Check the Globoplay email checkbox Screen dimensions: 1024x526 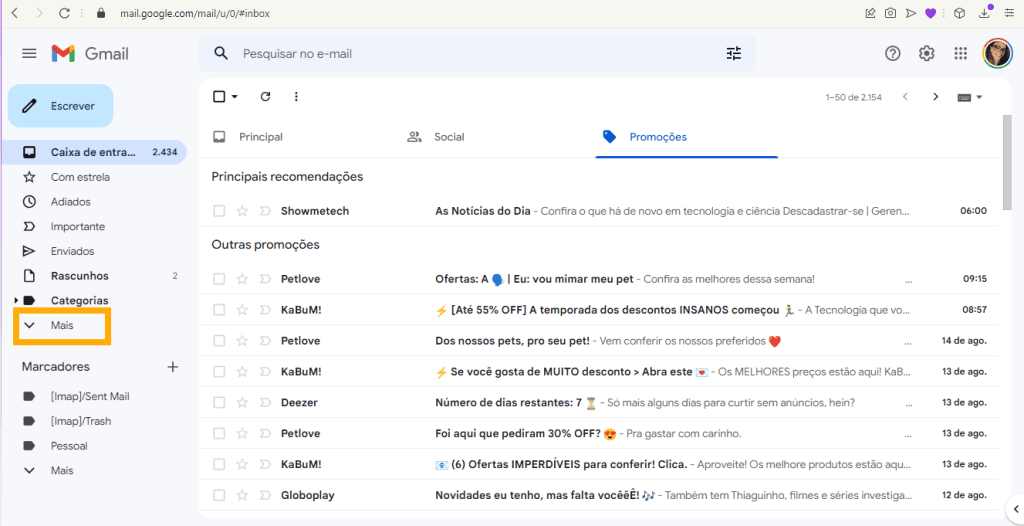(219, 495)
